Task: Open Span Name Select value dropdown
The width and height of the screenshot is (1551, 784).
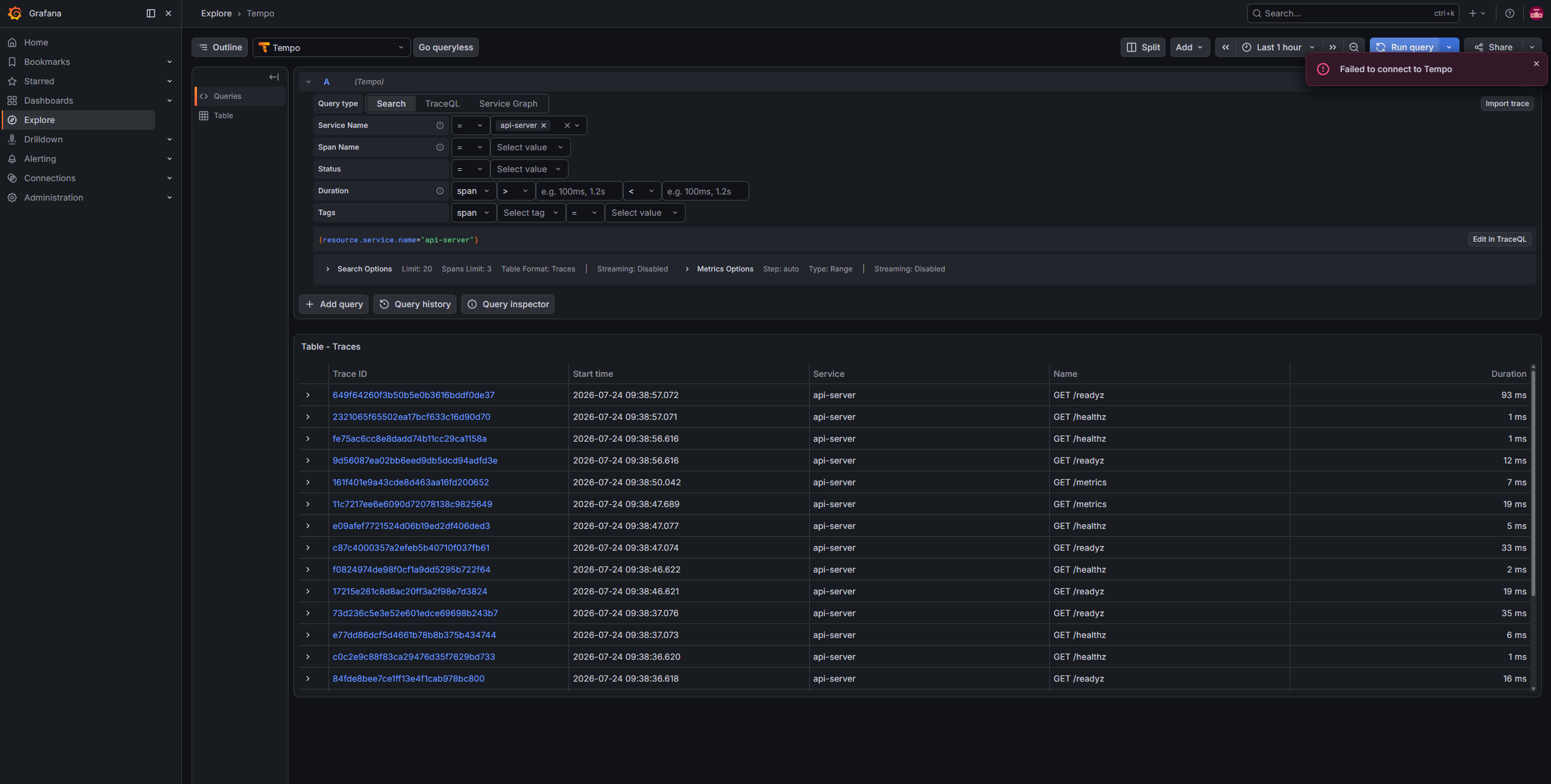Action: [530, 147]
